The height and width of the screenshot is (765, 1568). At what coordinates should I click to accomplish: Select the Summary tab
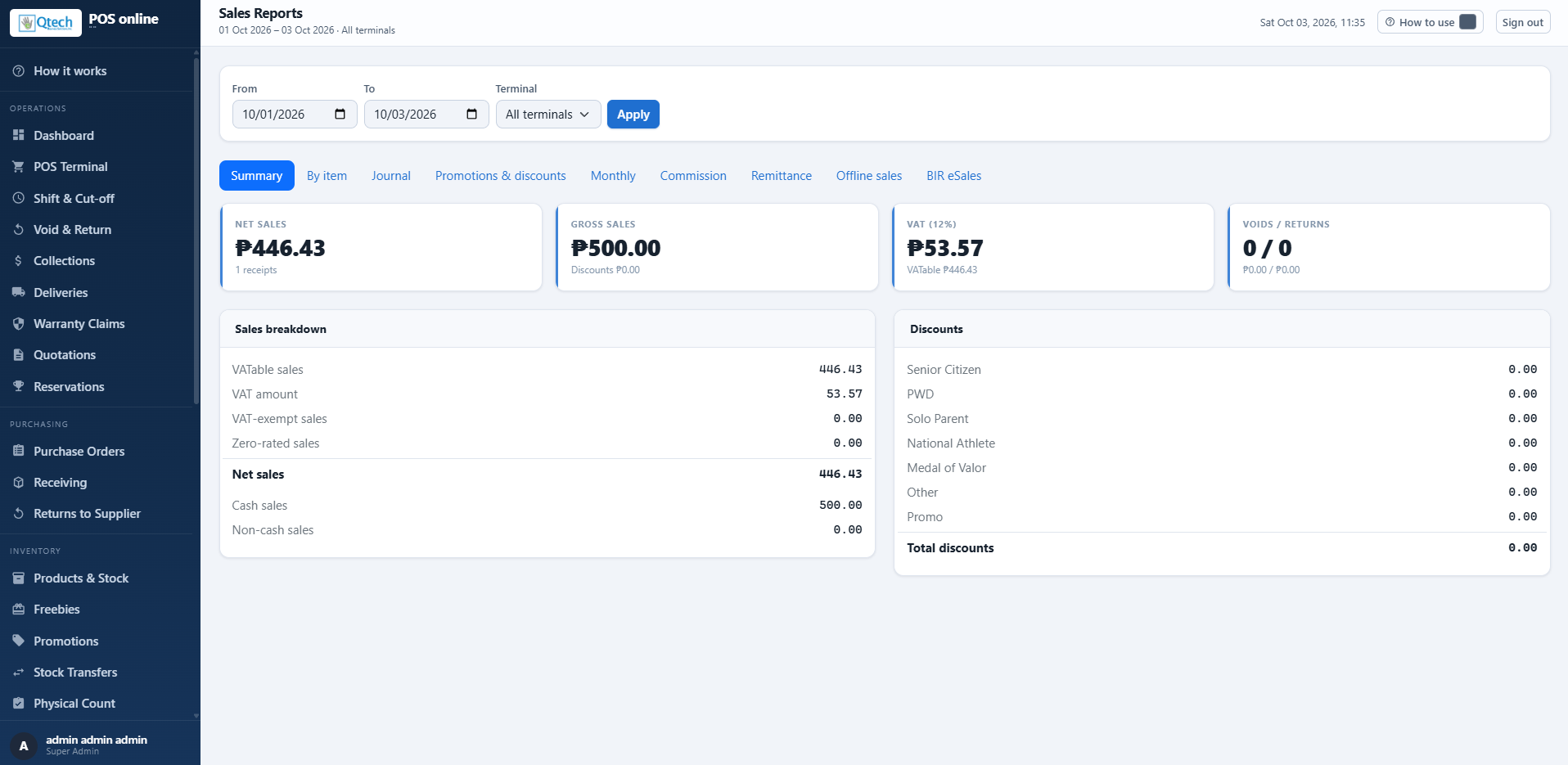[256, 176]
